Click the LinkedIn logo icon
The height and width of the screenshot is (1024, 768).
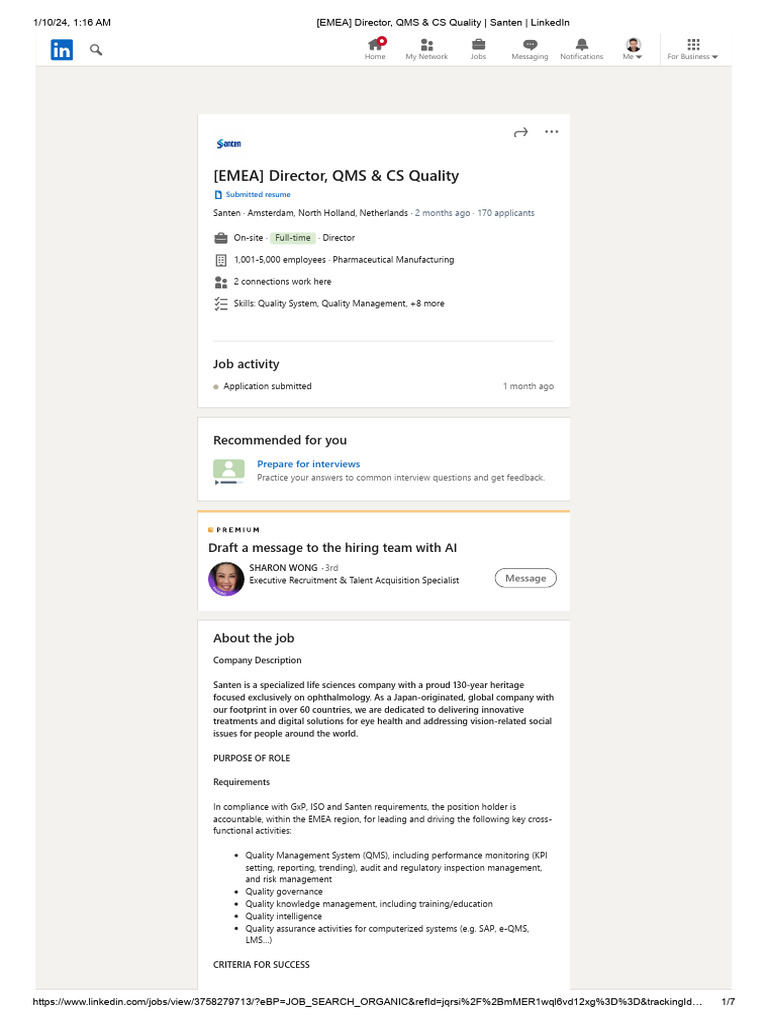62,49
